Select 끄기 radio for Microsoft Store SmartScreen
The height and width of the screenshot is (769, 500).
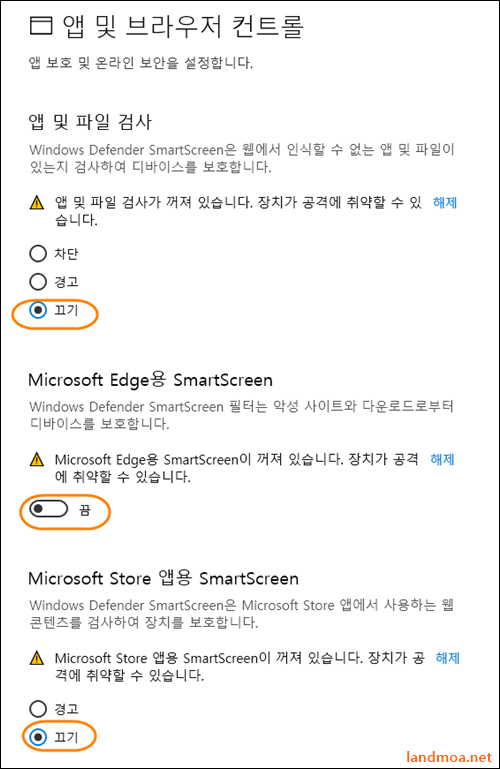[38, 737]
